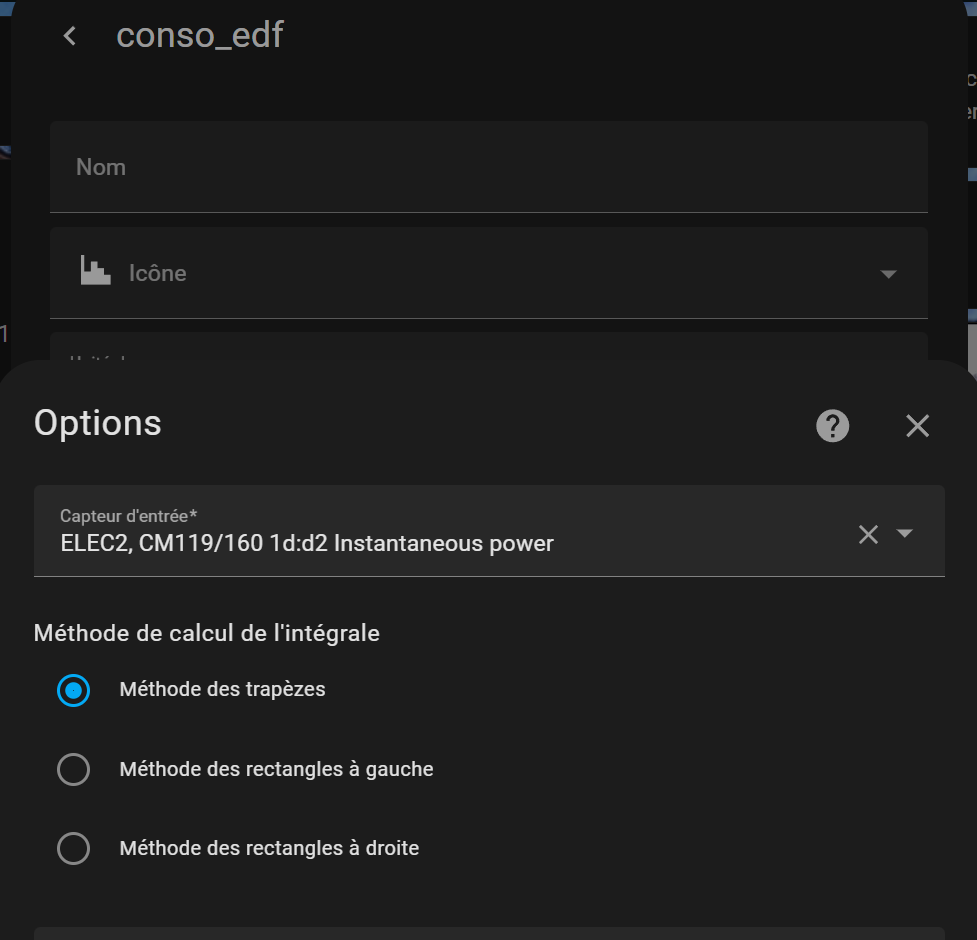Click the Icône picker field label

point(158,273)
